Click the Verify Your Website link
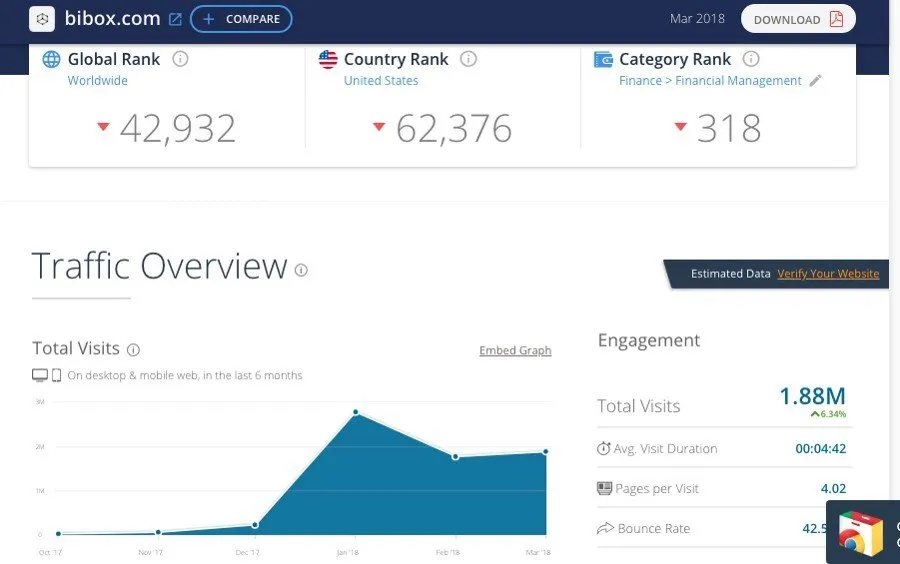Viewport: 900px width, 564px height. pos(828,274)
